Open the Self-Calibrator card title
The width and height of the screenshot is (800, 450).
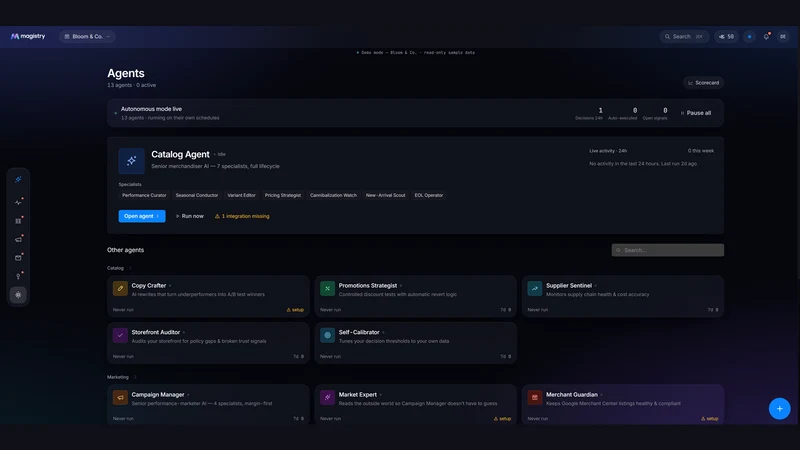coord(359,332)
